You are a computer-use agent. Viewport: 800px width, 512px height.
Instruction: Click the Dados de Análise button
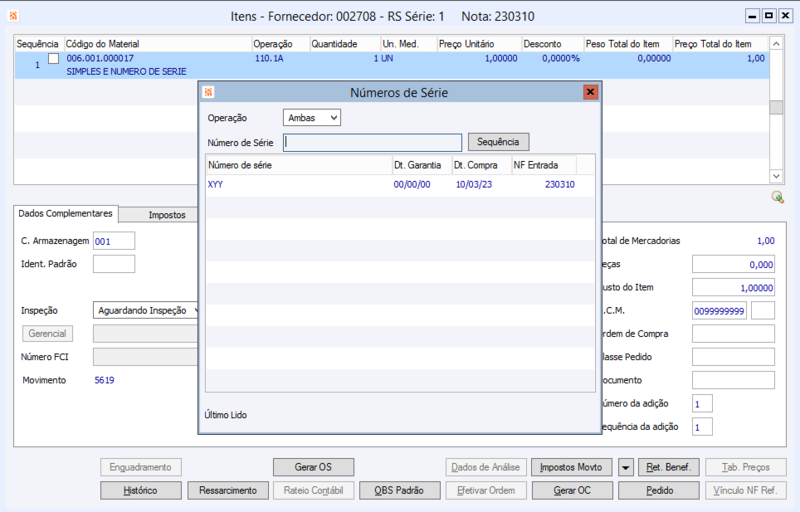click(486, 467)
